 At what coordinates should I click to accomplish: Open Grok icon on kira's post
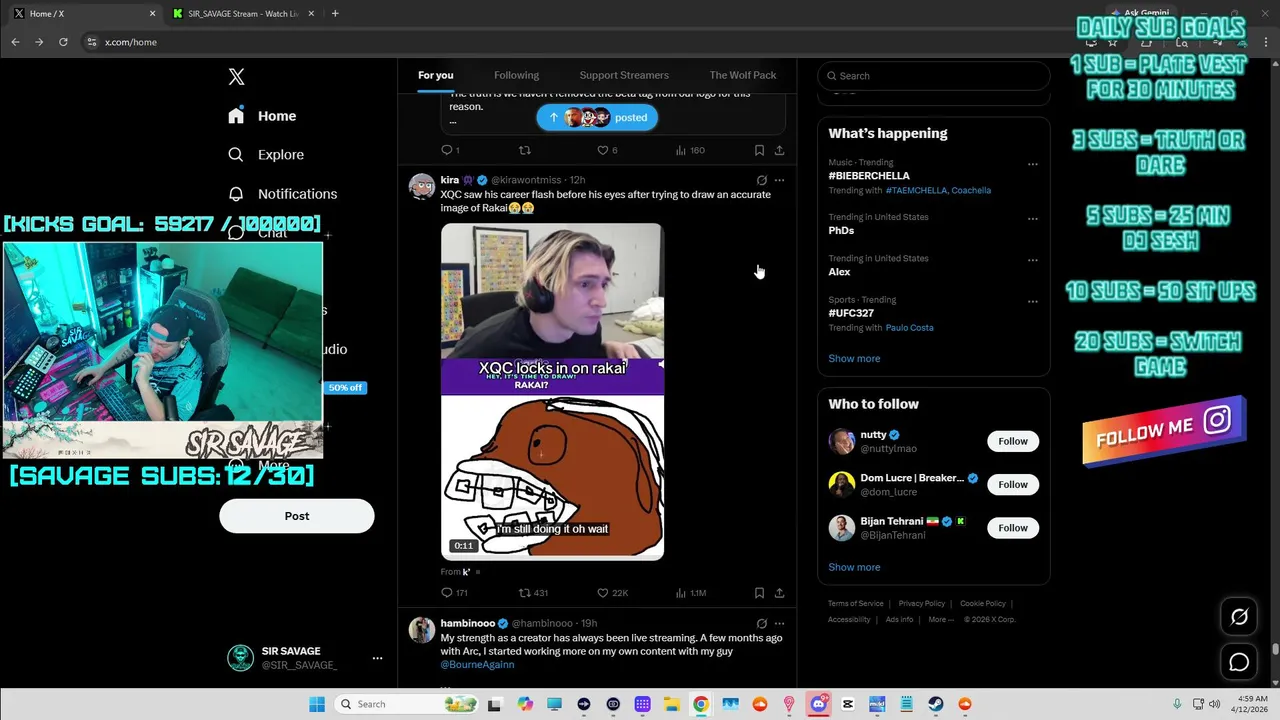(761, 181)
